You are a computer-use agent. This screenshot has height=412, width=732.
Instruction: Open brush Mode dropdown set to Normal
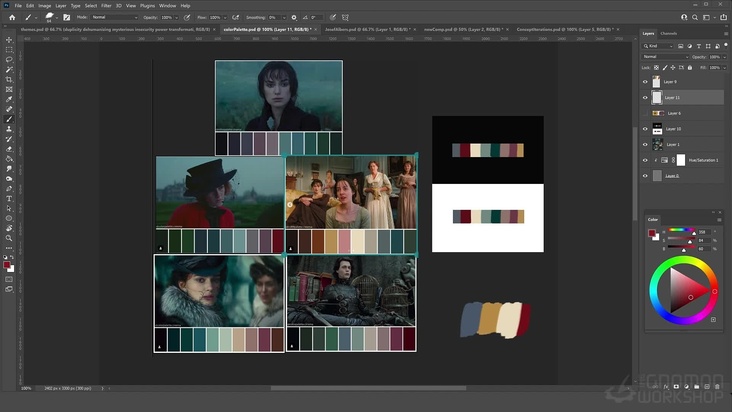(x=114, y=17)
